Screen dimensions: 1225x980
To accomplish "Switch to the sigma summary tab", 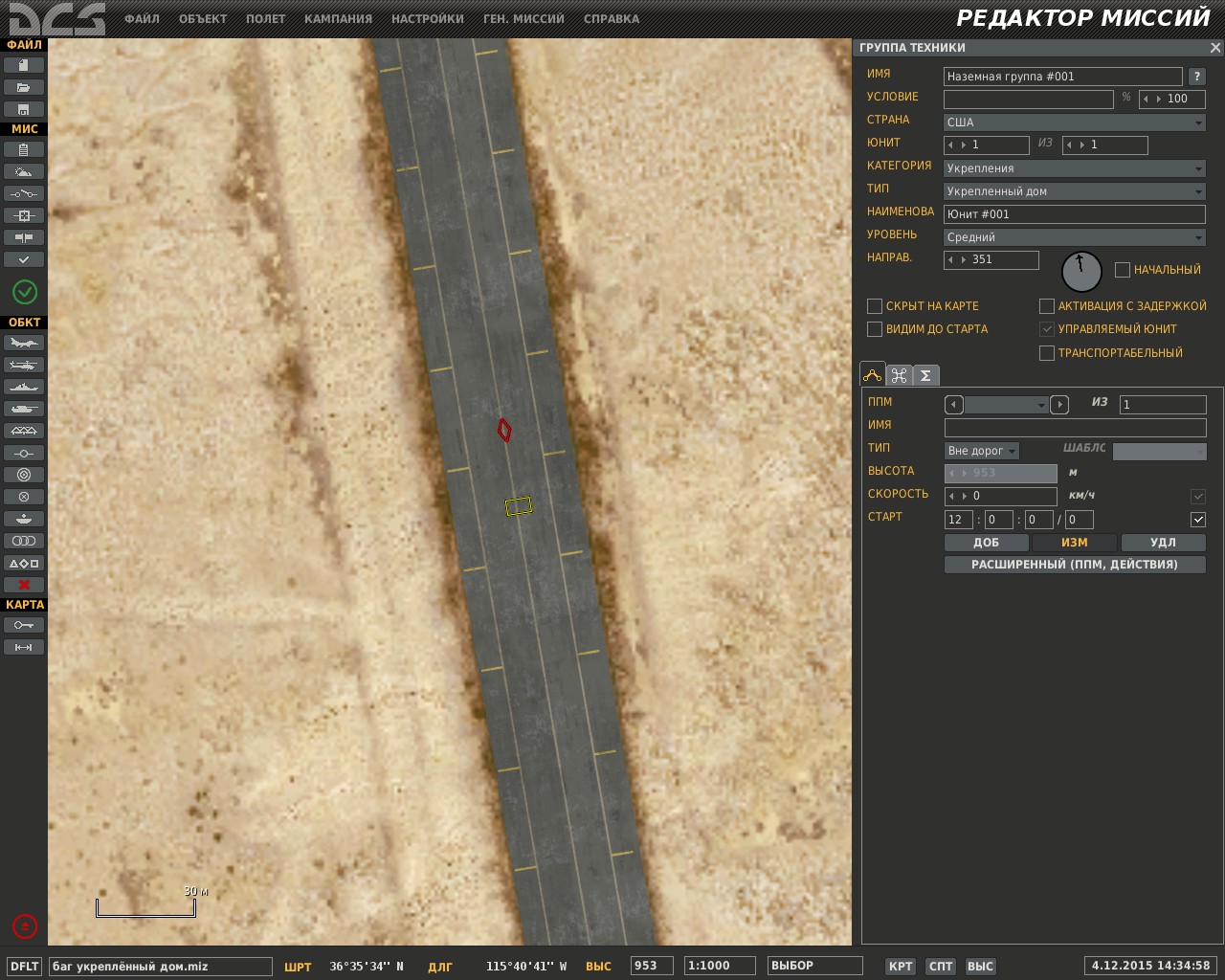I will (x=925, y=375).
